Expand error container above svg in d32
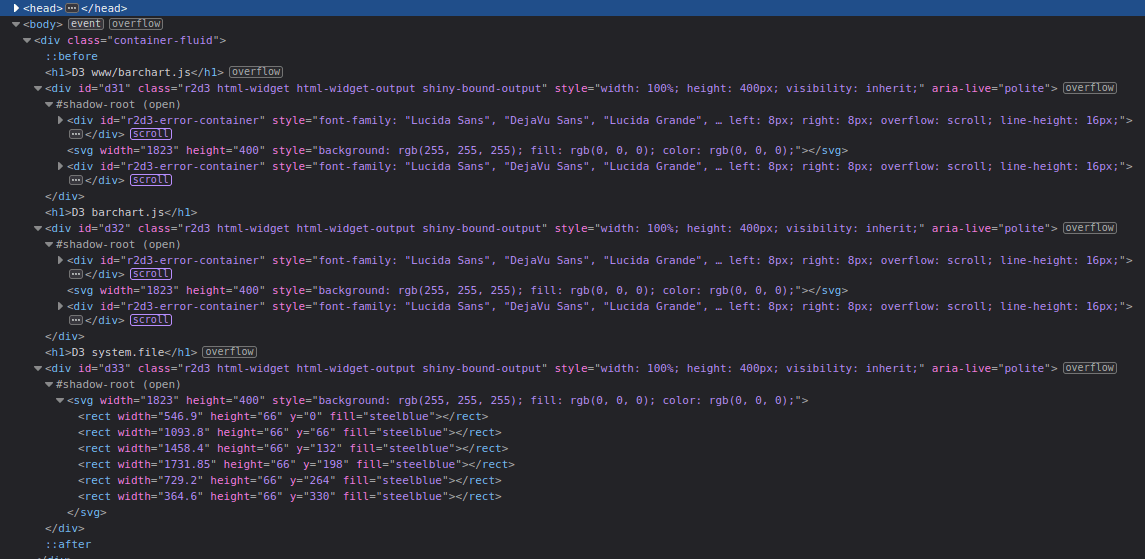Viewport: 1145px width, 559px height. pos(61,261)
